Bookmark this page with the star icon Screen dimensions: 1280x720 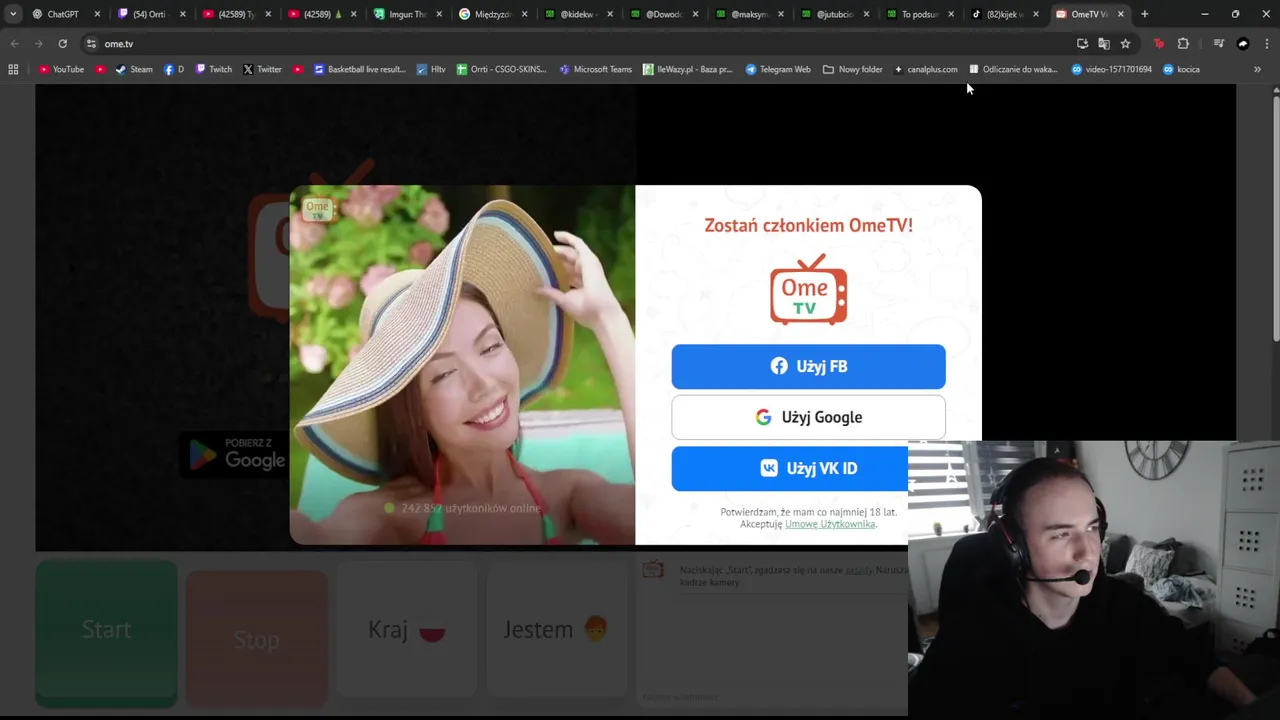pyautogui.click(x=1125, y=44)
